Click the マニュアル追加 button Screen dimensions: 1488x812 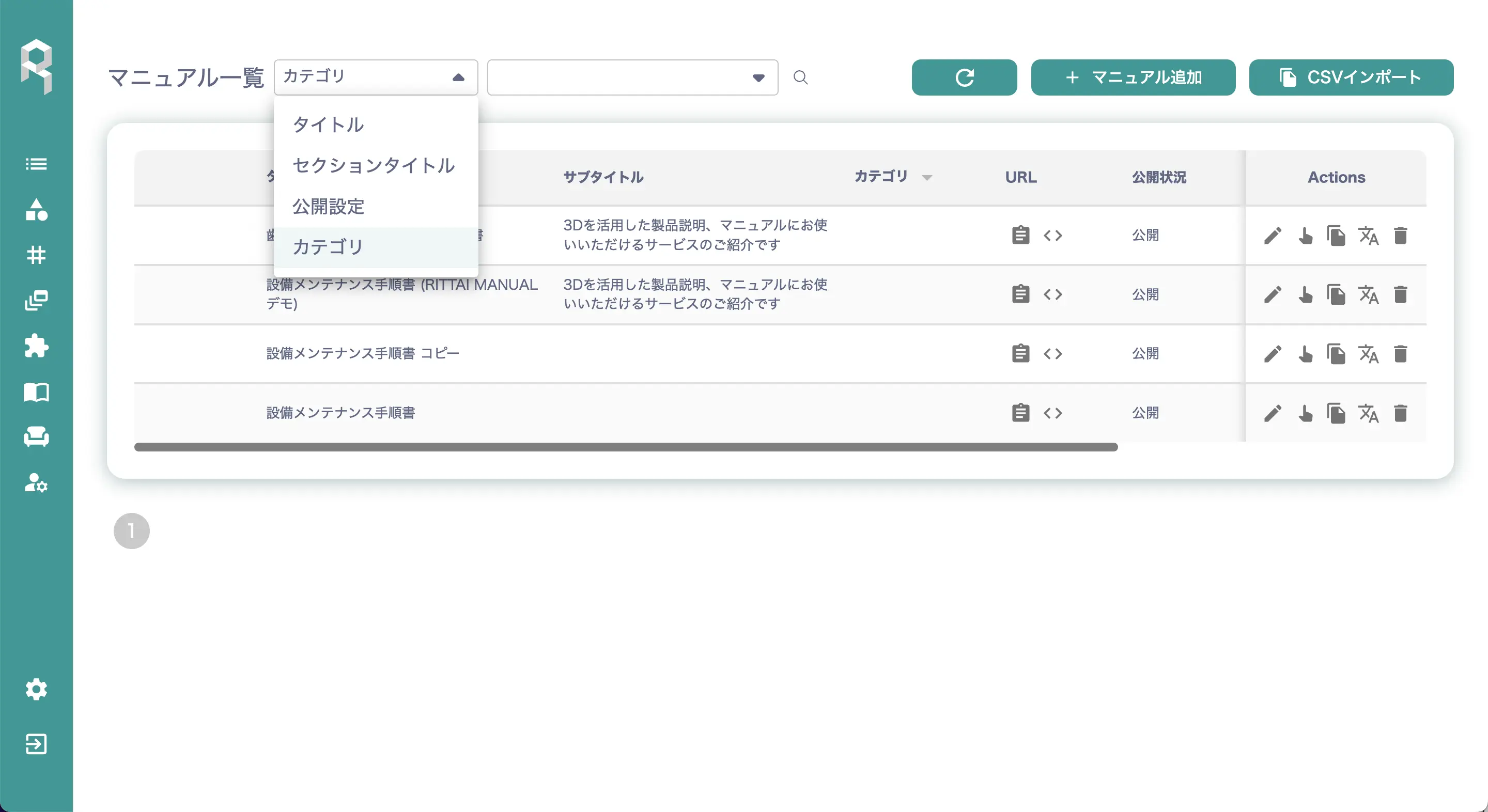point(1133,77)
